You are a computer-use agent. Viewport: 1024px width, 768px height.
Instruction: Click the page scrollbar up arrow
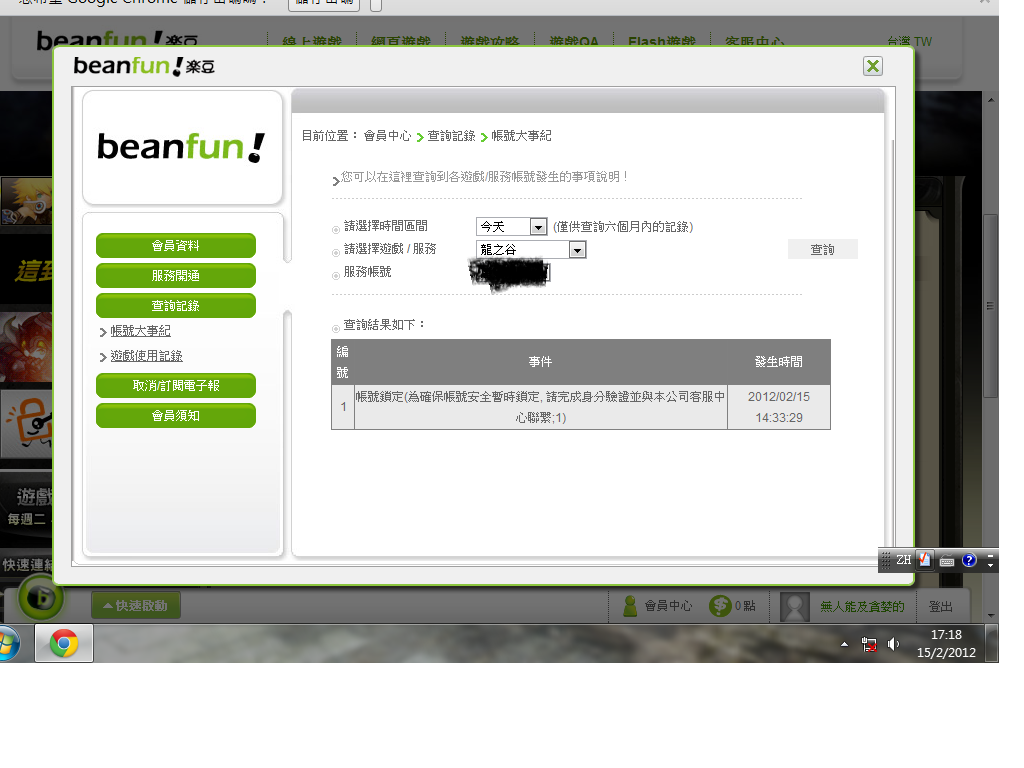[x=991, y=100]
